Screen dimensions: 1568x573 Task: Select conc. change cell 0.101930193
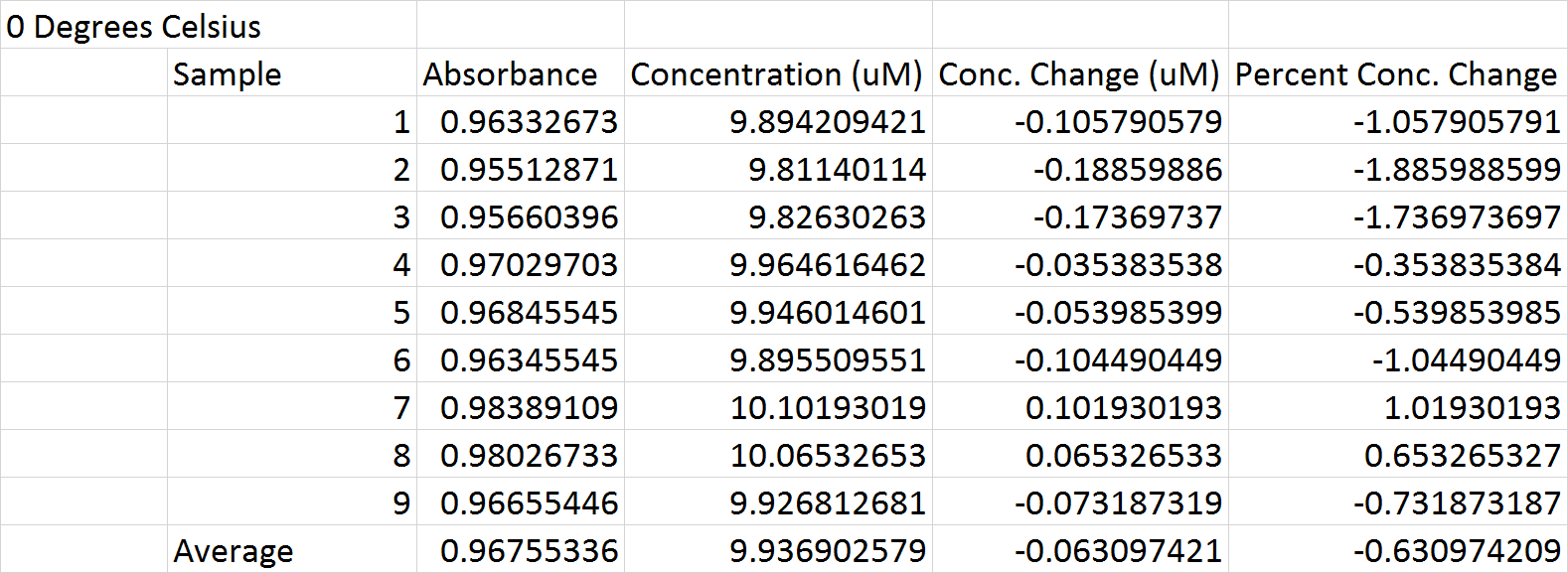coord(1123,407)
